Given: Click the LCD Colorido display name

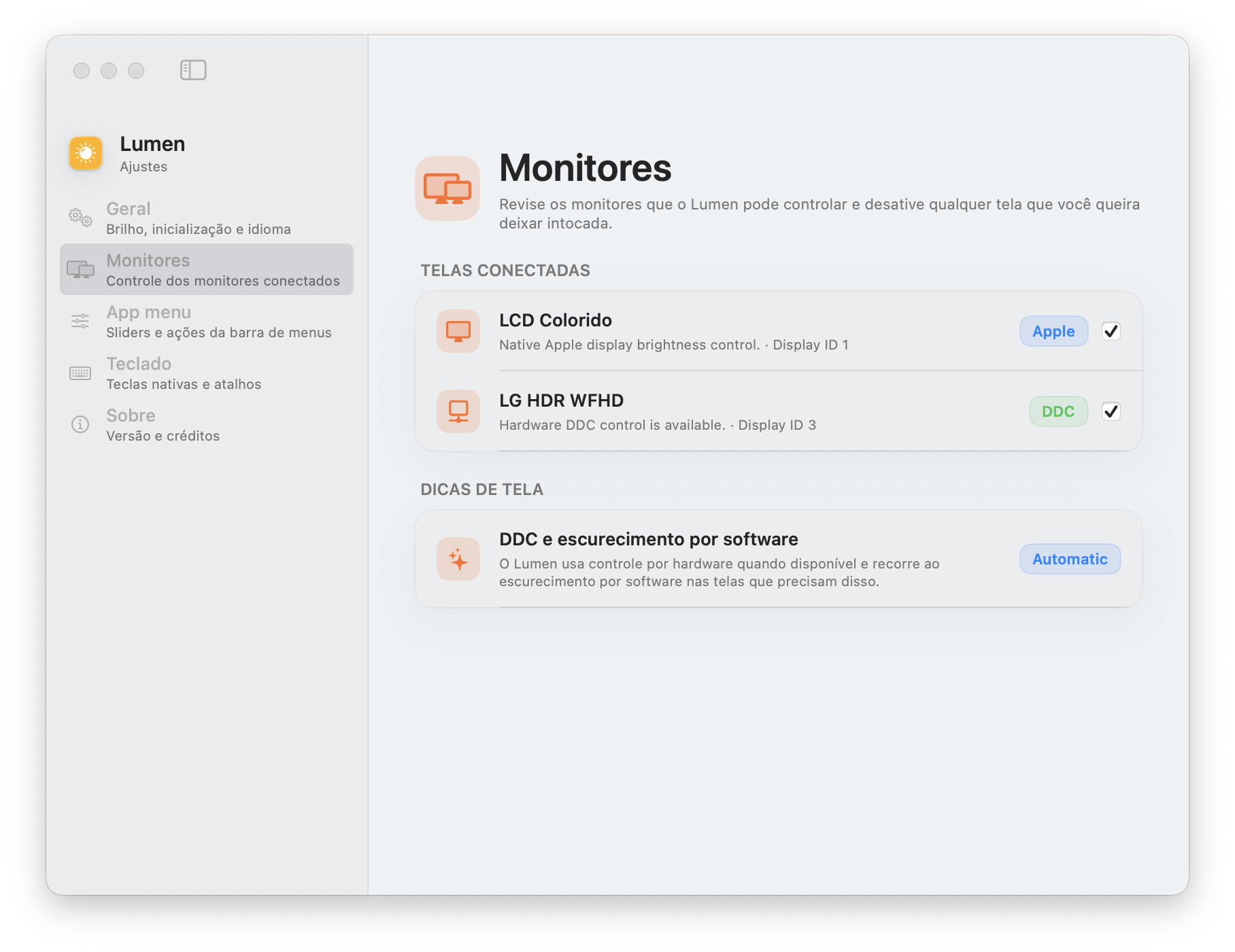Looking at the screenshot, I should [556, 320].
